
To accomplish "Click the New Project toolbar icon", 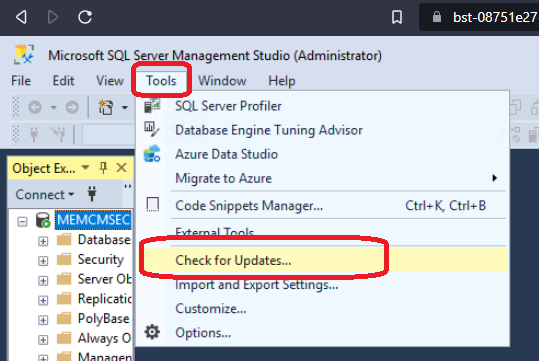I will click(x=106, y=108).
